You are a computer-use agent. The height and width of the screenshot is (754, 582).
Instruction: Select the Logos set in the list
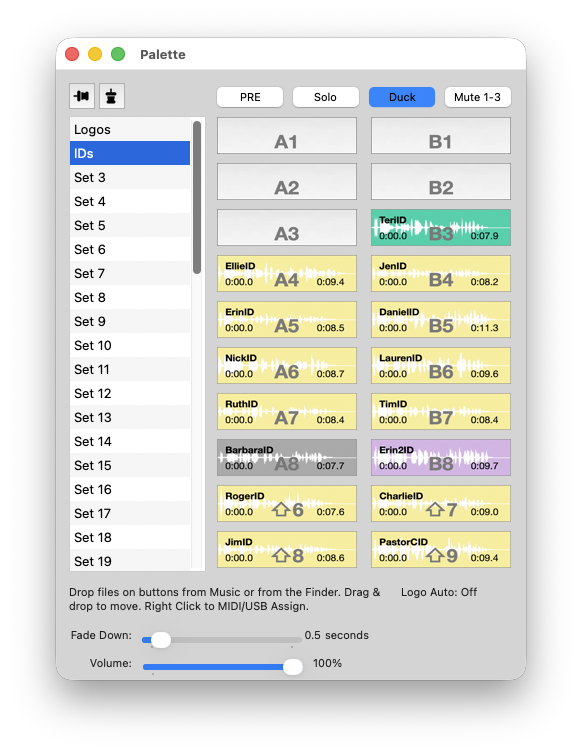coord(130,129)
